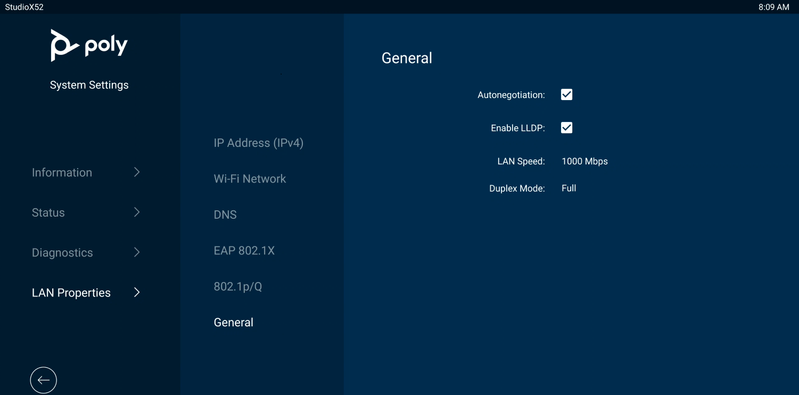Screen dimensions: 799x395
Task: Click the Poly logo
Action: point(89,45)
